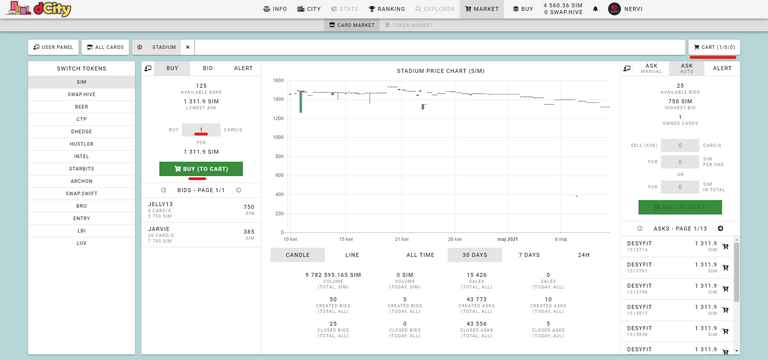Show 30 DAYS chart range
The height and width of the screenshot is (360, 768).
[475, 255]
